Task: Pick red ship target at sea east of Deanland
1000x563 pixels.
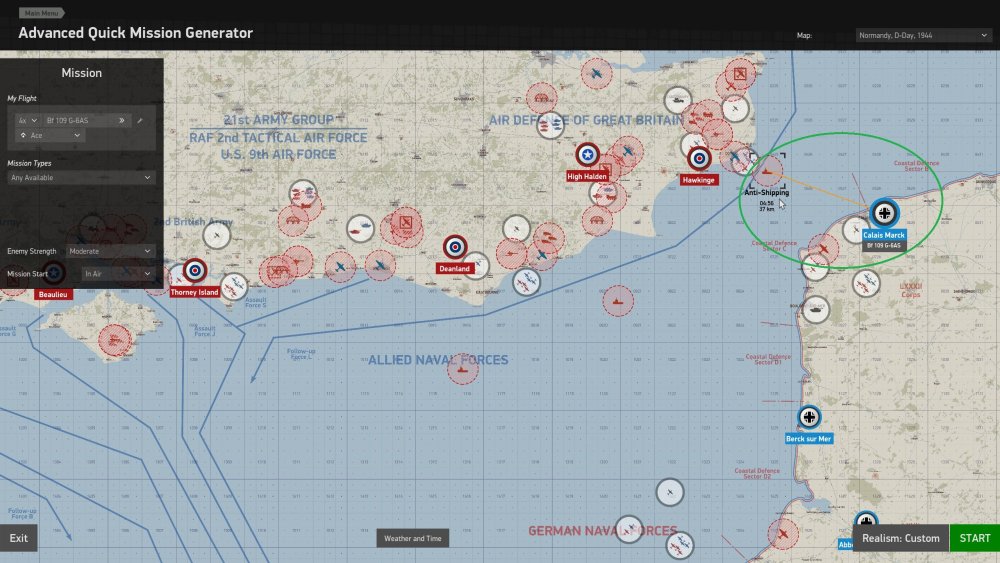Action: tap(618, 300)
